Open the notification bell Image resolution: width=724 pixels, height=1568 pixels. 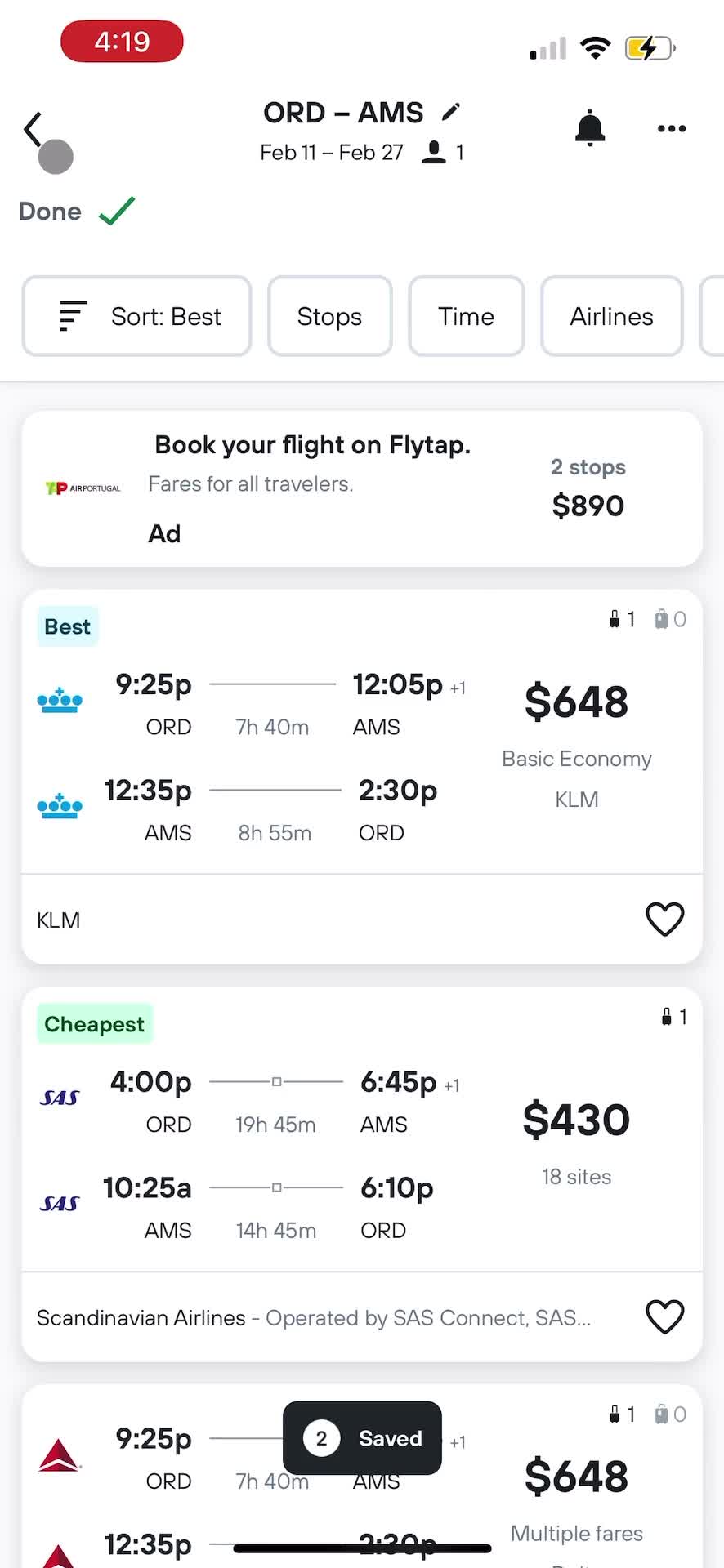(x=590, y=128)
